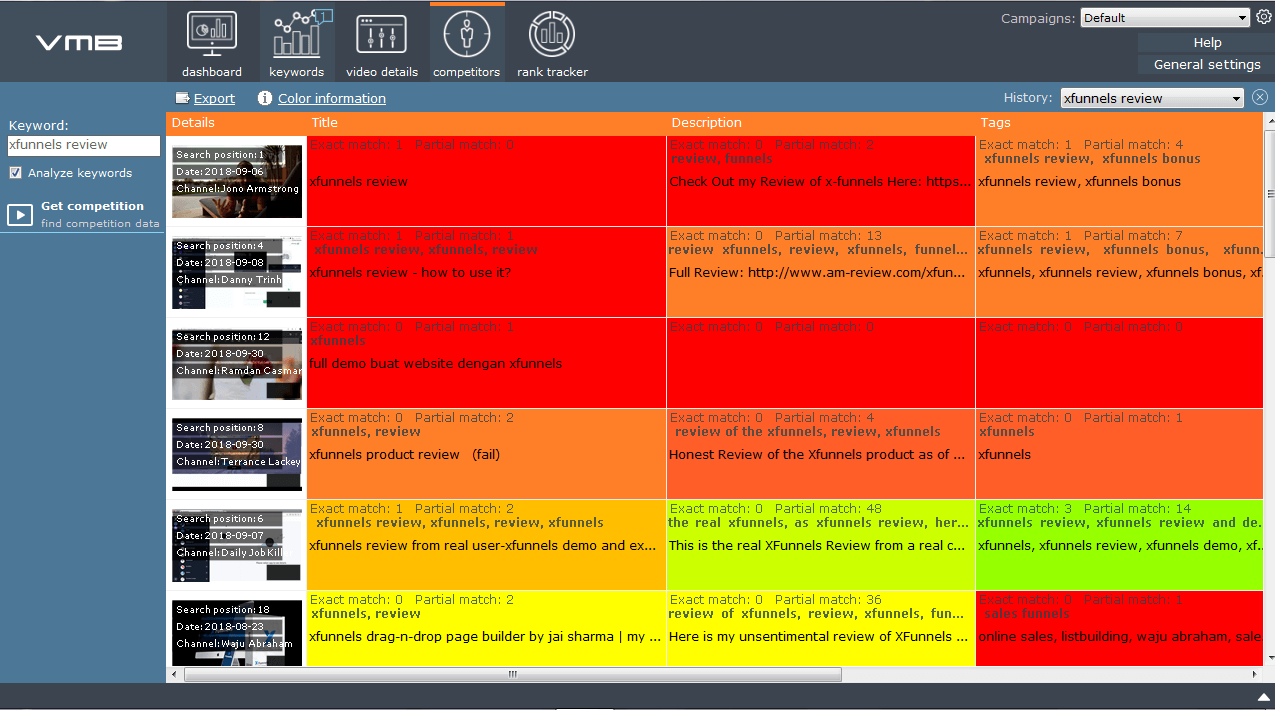Click the VMB logo

pyautogui.click(x=79, y=42)
